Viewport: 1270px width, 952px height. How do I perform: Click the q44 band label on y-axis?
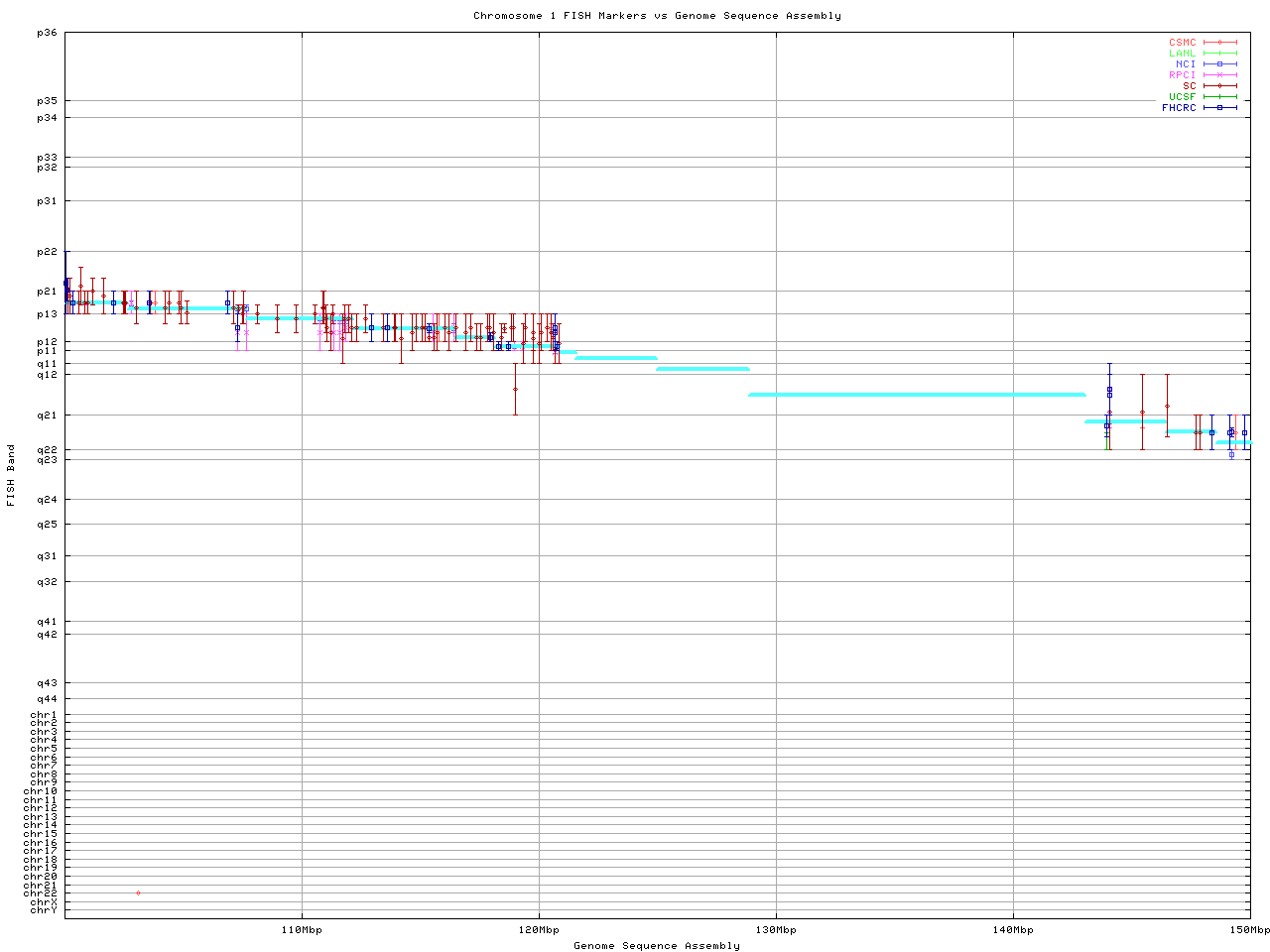coord(47,699)
